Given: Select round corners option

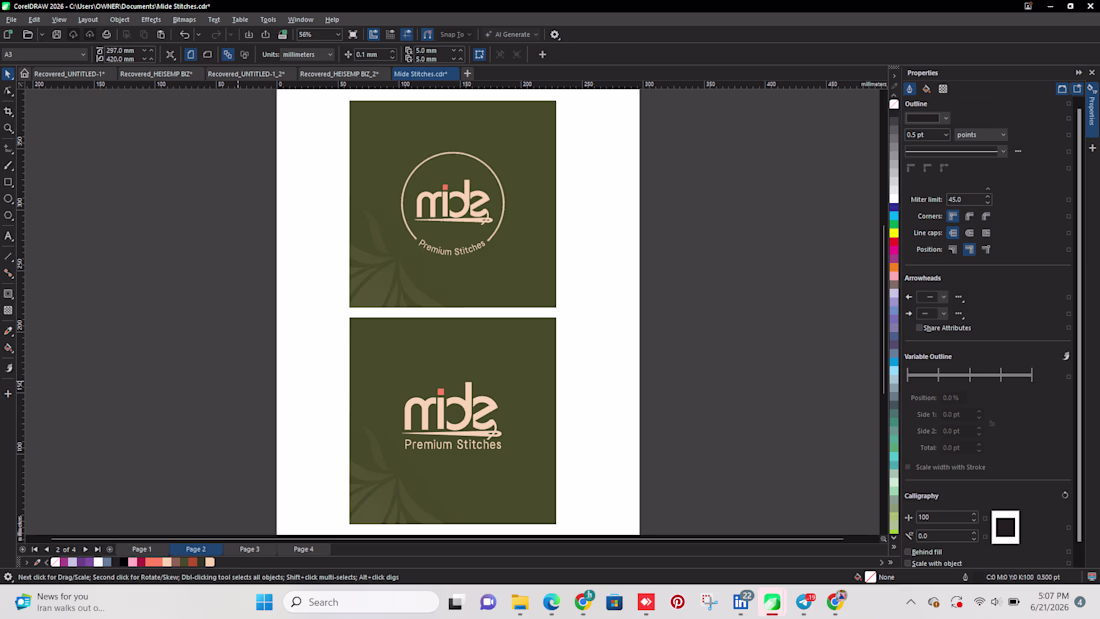Looking at the screenshot, I should tap(970, 216).
